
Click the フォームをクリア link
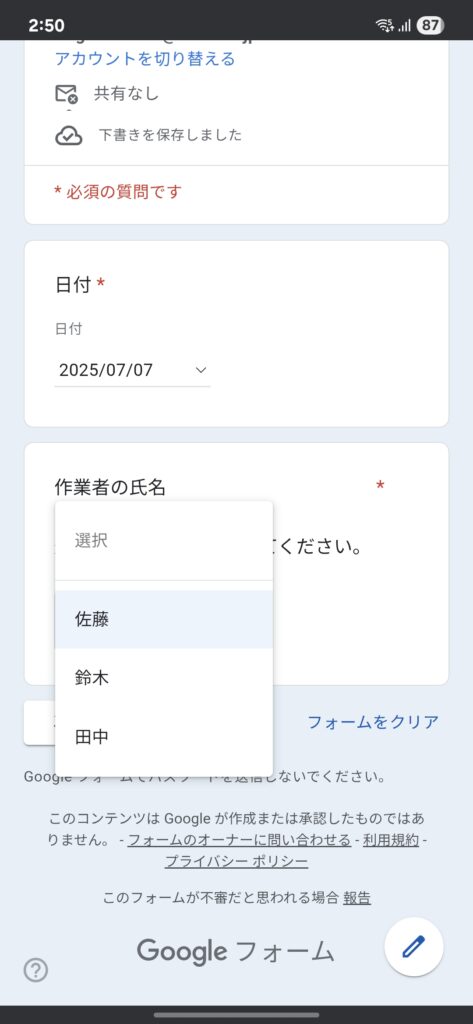click(x=373, y=722)
